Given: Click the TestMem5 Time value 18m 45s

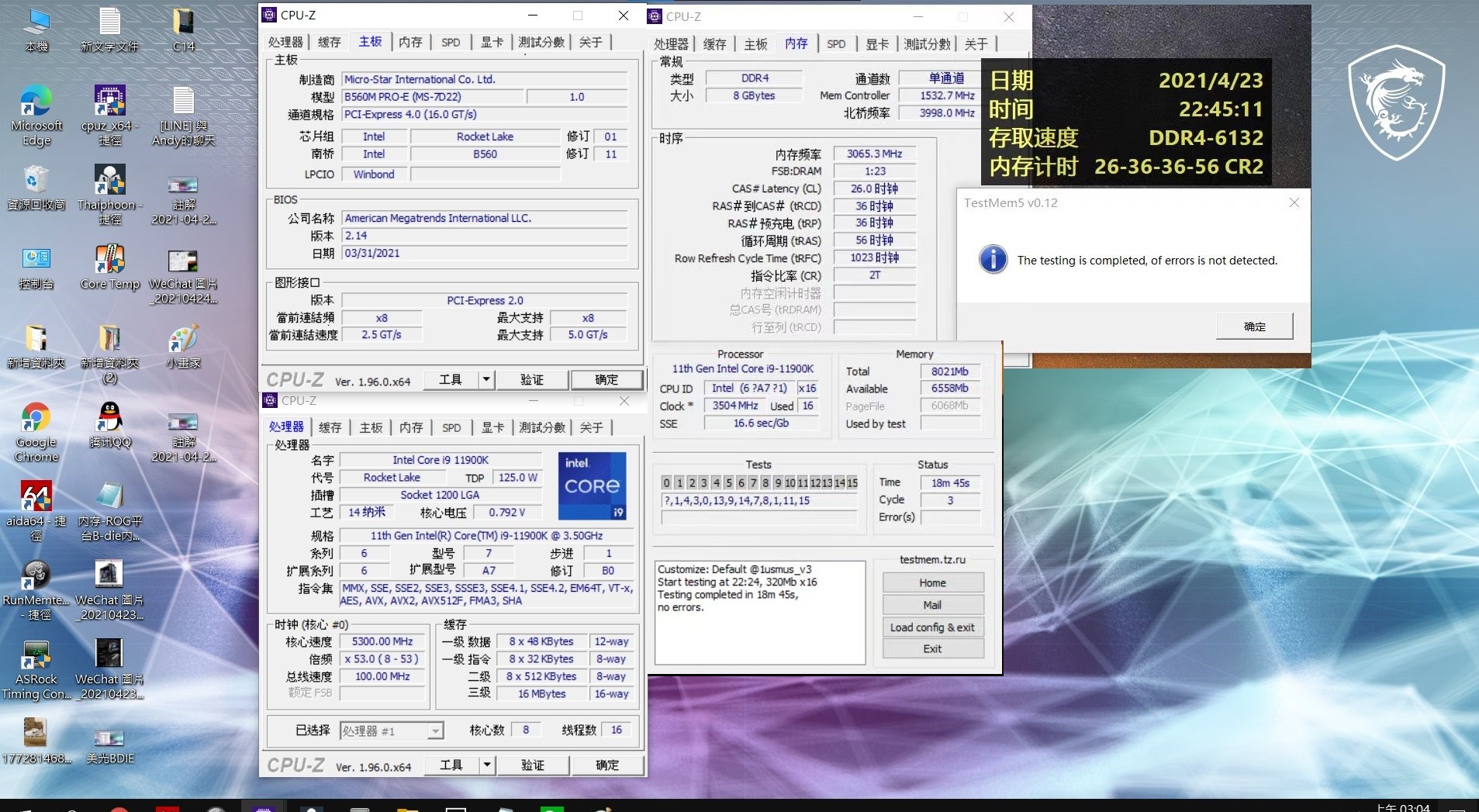Looking at the screenshot, I should point(950,482).
